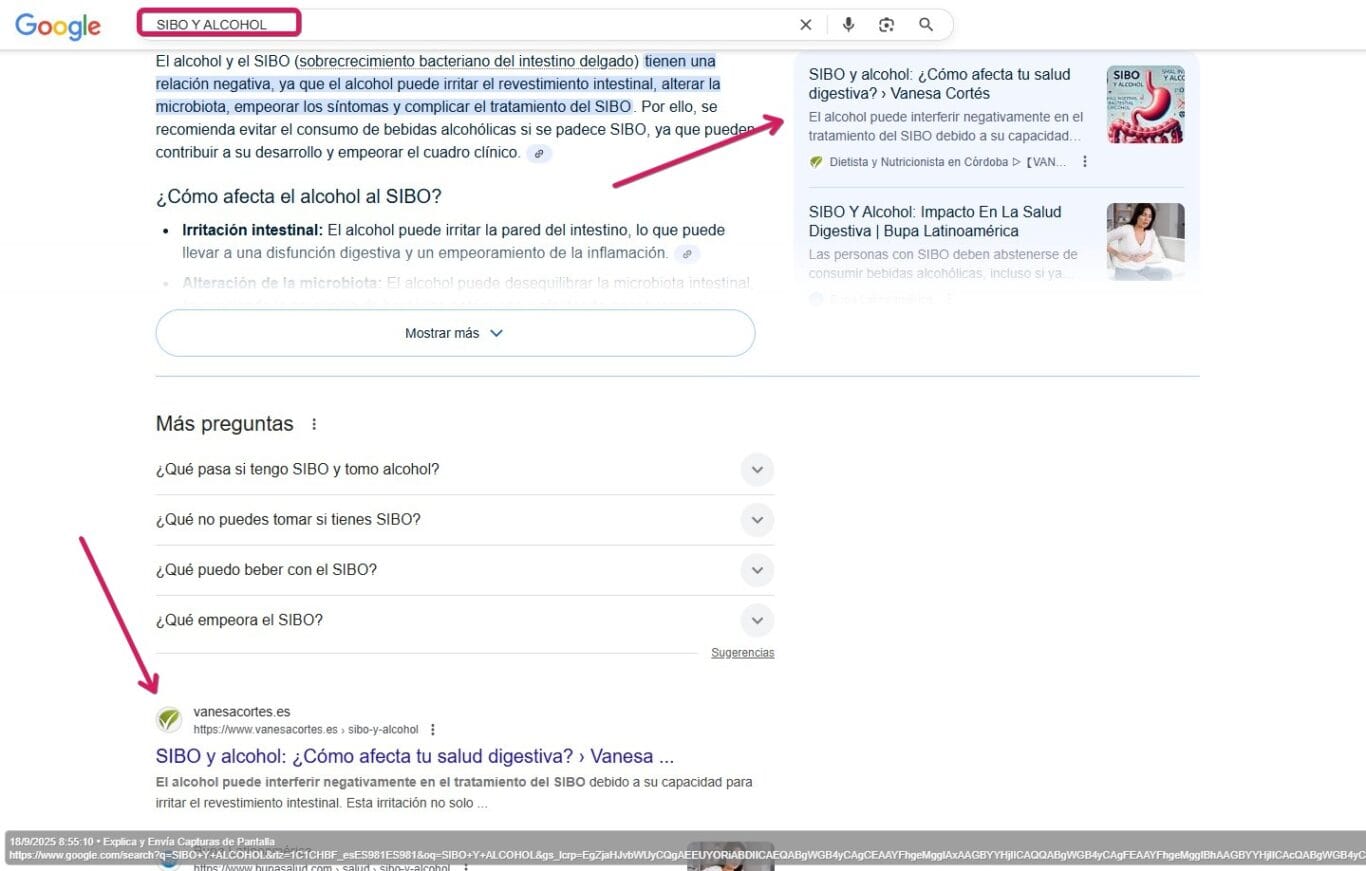Screen dimensions: 1366x871
Task: Click the https://www.vanesacortes.es › sibo-y-alcohol breadcrumb
Action: coord(306,730)
